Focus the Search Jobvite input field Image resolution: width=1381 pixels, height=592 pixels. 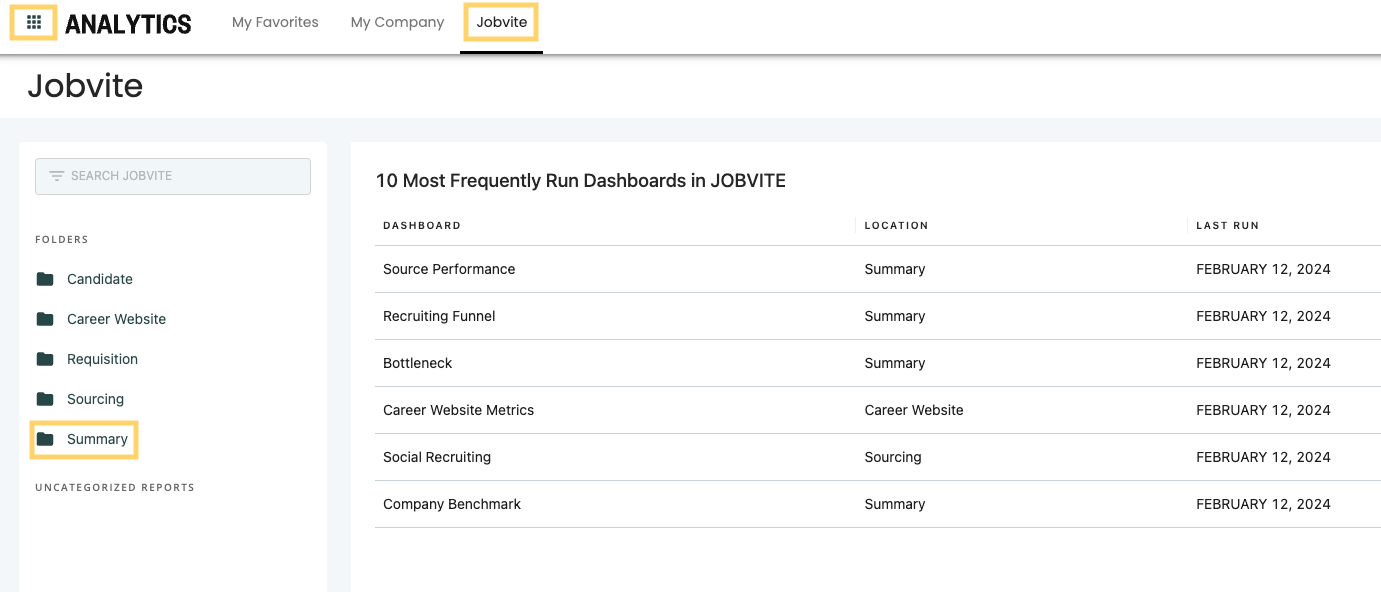[x=173, y=176]
